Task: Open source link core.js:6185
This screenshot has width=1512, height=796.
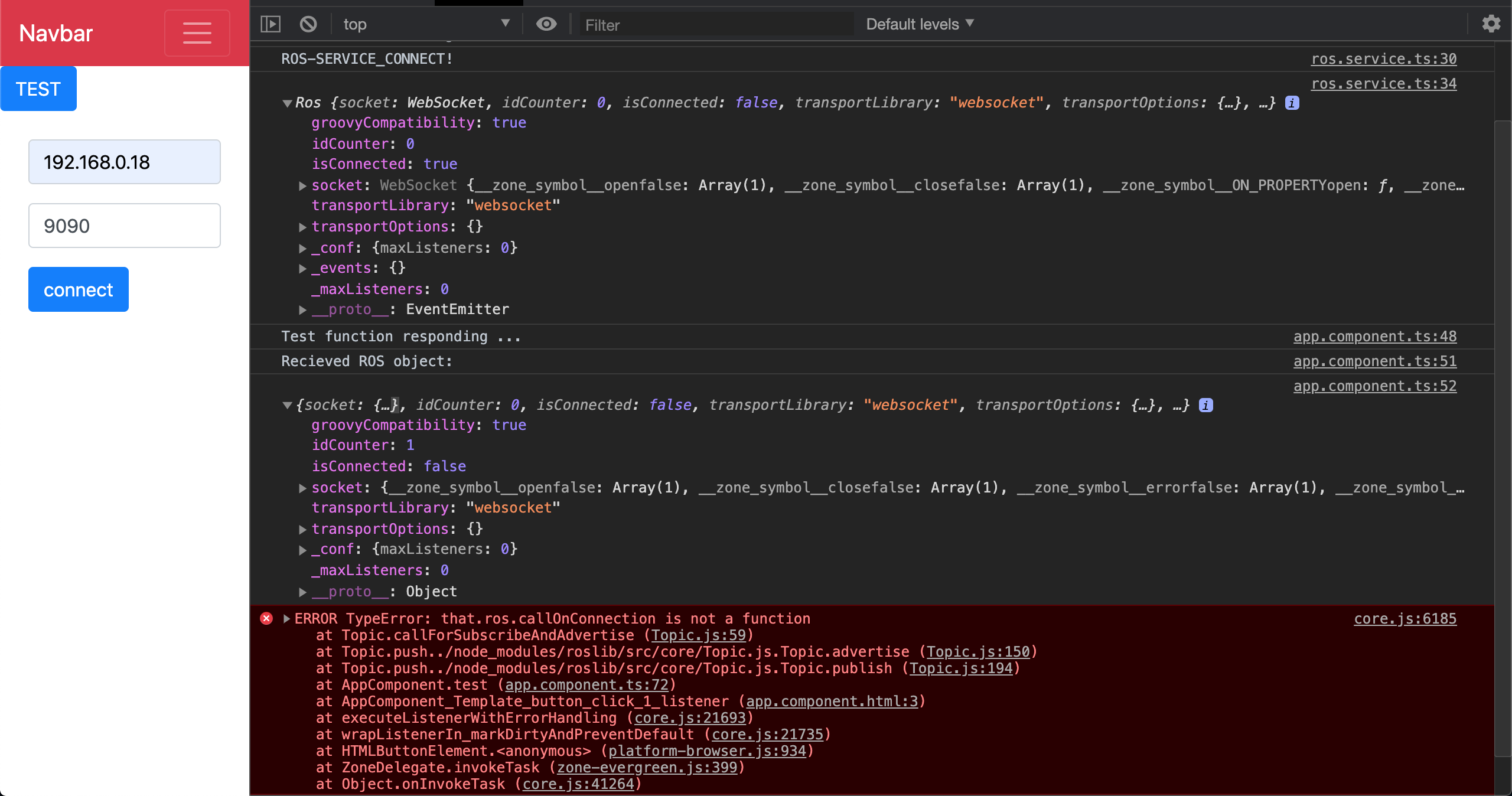Action: [x=1405, y=618]
